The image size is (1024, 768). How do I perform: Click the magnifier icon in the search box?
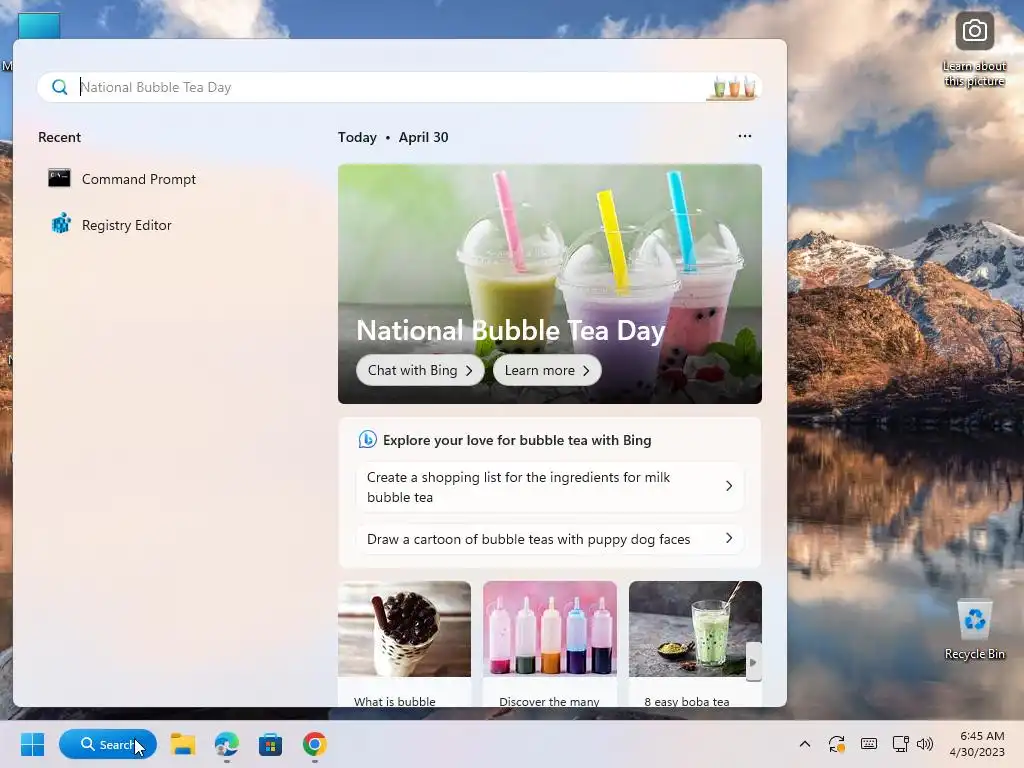point(59,87)
